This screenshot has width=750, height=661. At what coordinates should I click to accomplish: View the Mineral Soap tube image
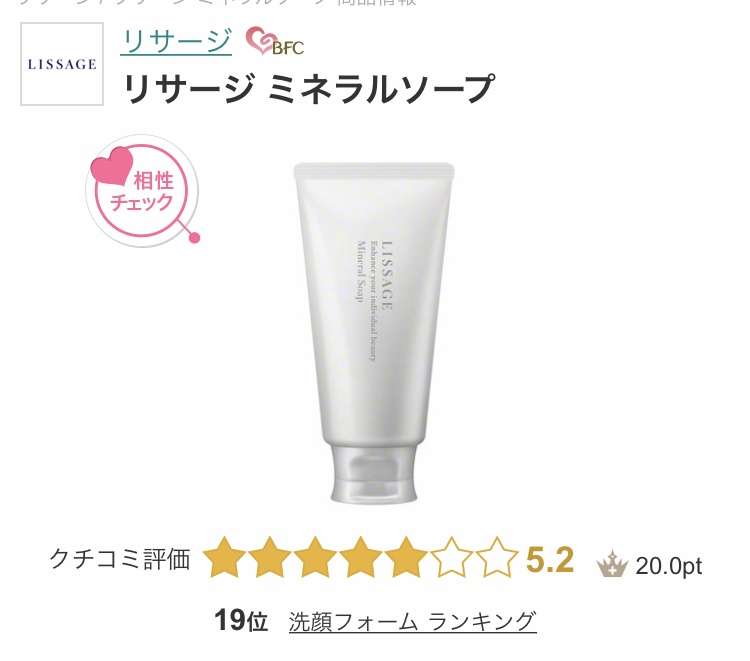pyautogui.click(x=374, y=332)
